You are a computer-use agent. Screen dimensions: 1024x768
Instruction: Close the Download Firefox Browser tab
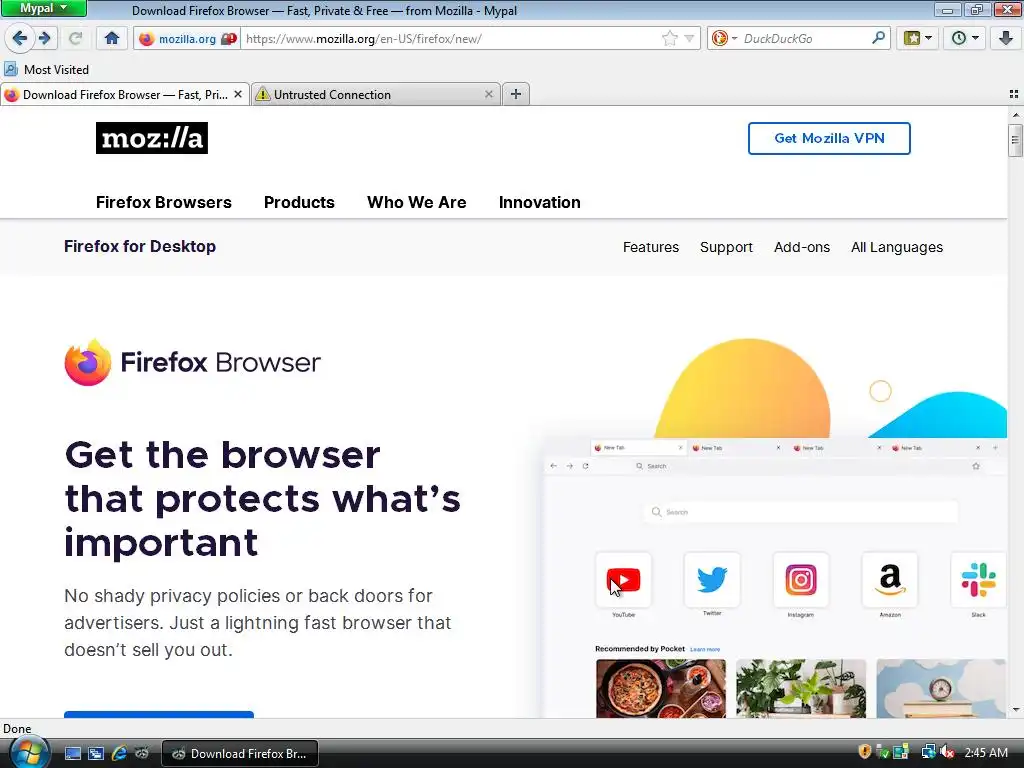tap(238, 94)
